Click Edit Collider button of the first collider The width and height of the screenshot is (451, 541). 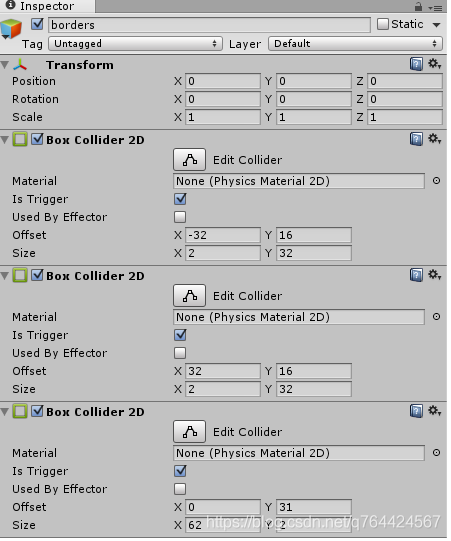190,160
